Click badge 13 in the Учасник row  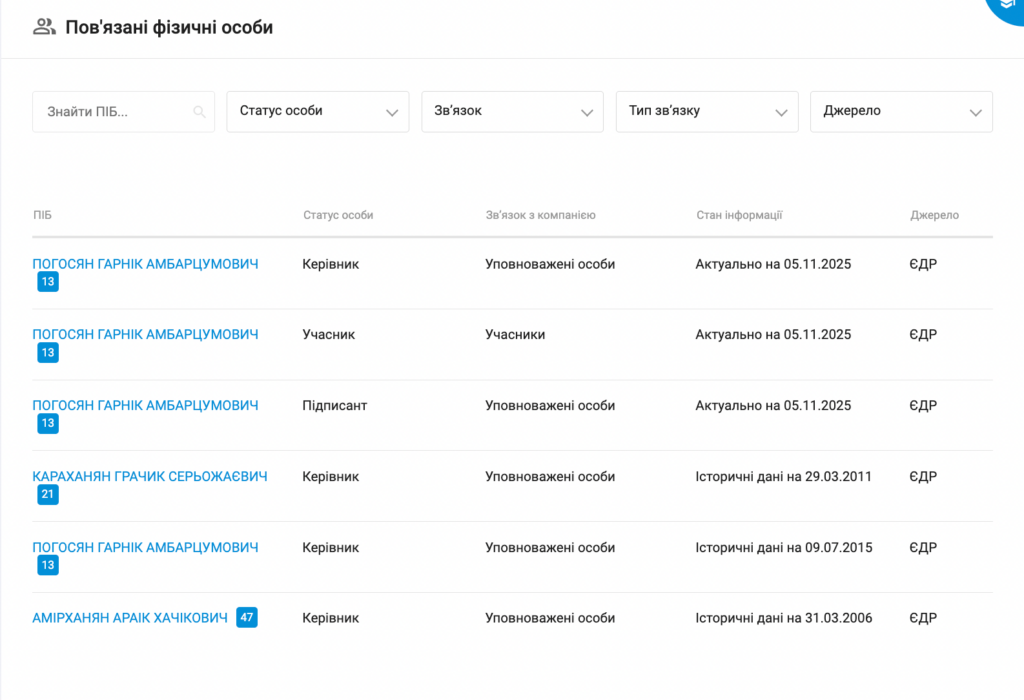tap(48, 352)
